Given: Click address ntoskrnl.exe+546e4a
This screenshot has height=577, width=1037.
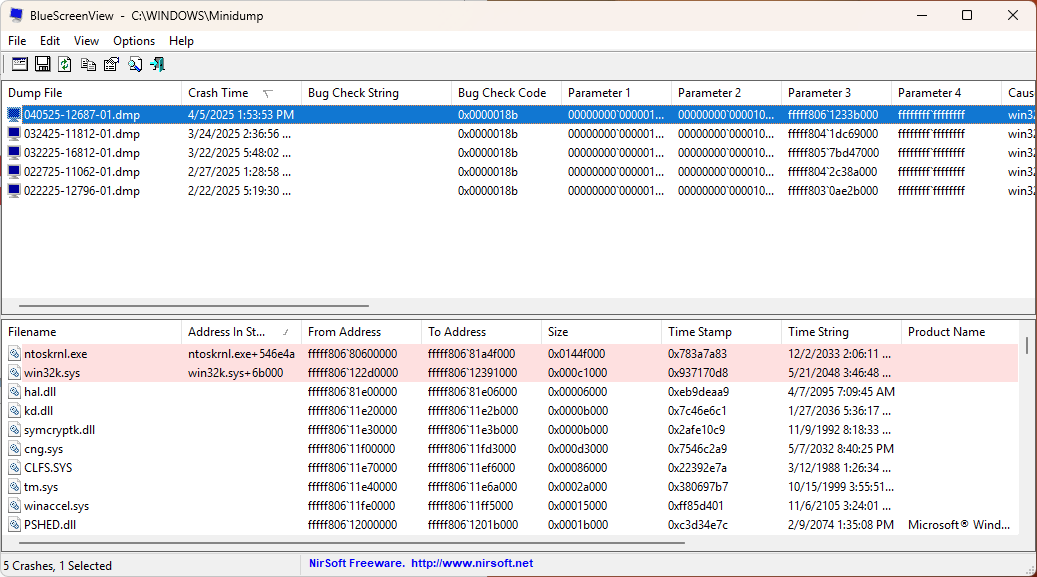Looking at the screenshot, I should click(x=241, y=354).
